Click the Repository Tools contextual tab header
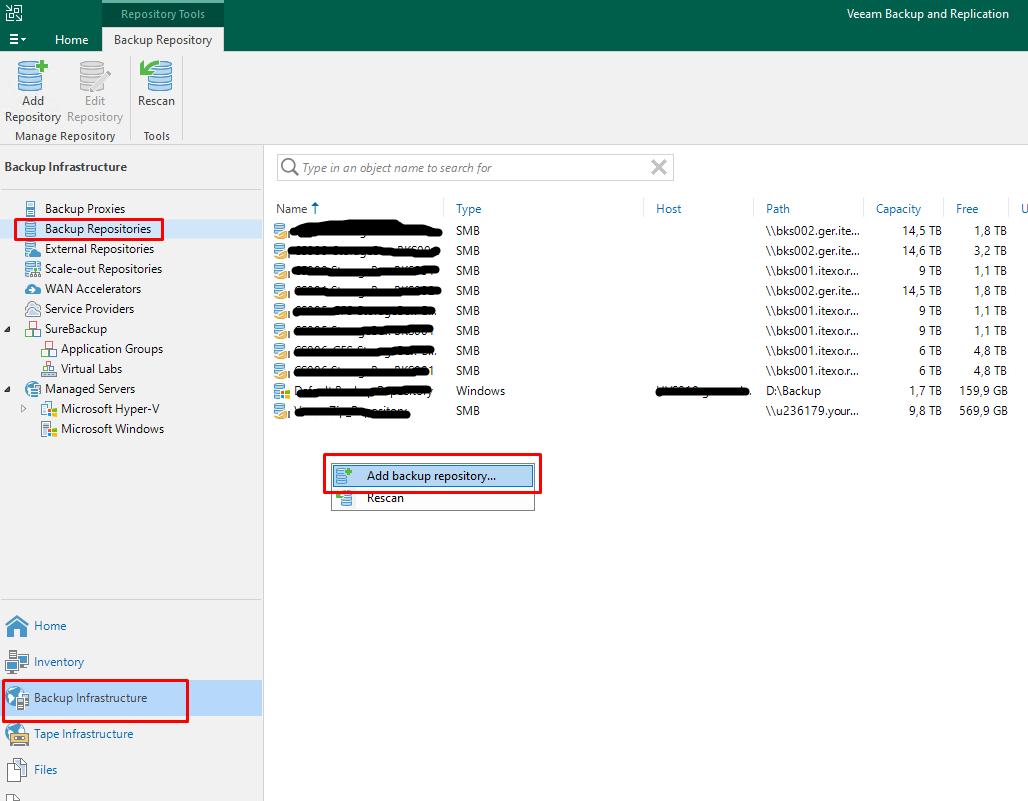The width and height of the screenshot is (1028, 801). [x=163, y=14]
